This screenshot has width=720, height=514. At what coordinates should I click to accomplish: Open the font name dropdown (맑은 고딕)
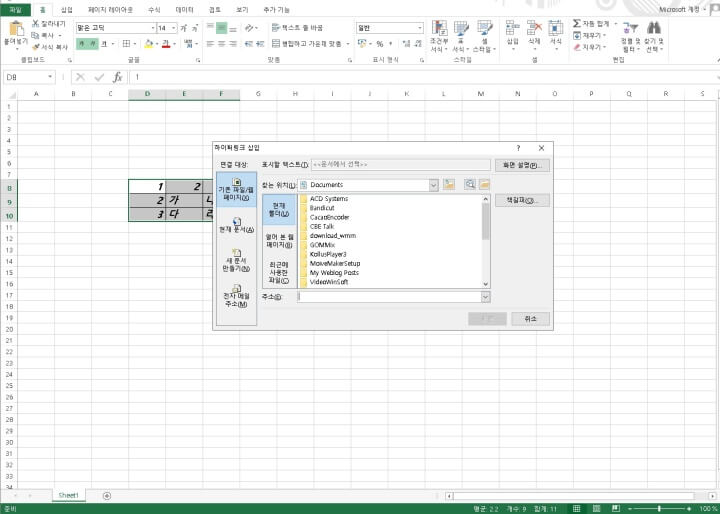pyautogui.click(x=153, y=28)
